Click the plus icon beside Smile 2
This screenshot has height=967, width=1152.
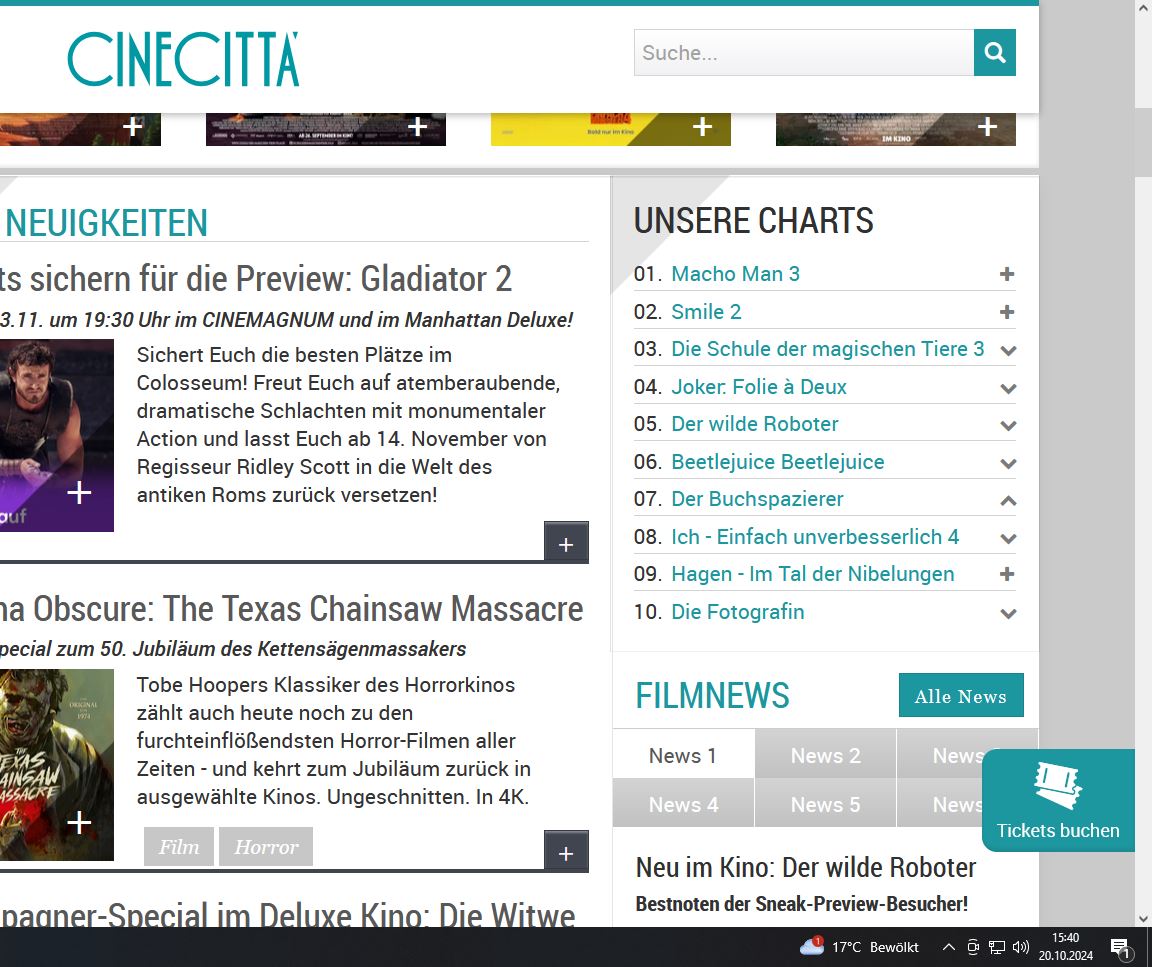click(x=1007, y=312)
